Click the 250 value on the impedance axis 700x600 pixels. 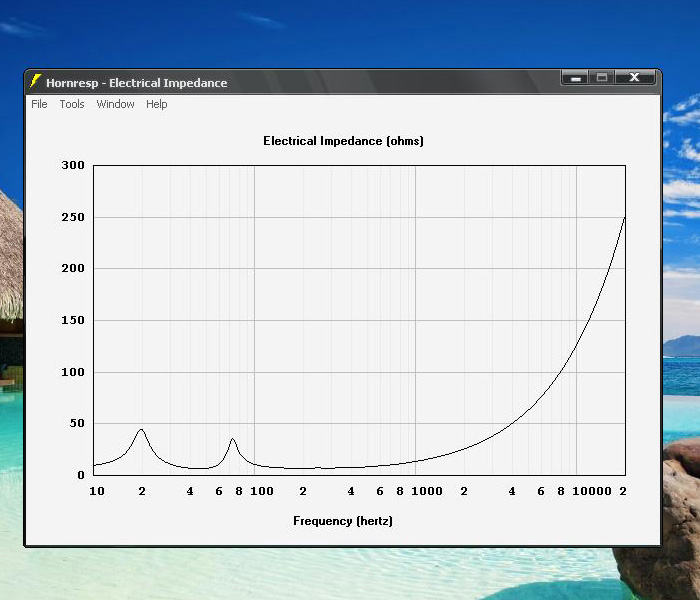tap(73, 217)
